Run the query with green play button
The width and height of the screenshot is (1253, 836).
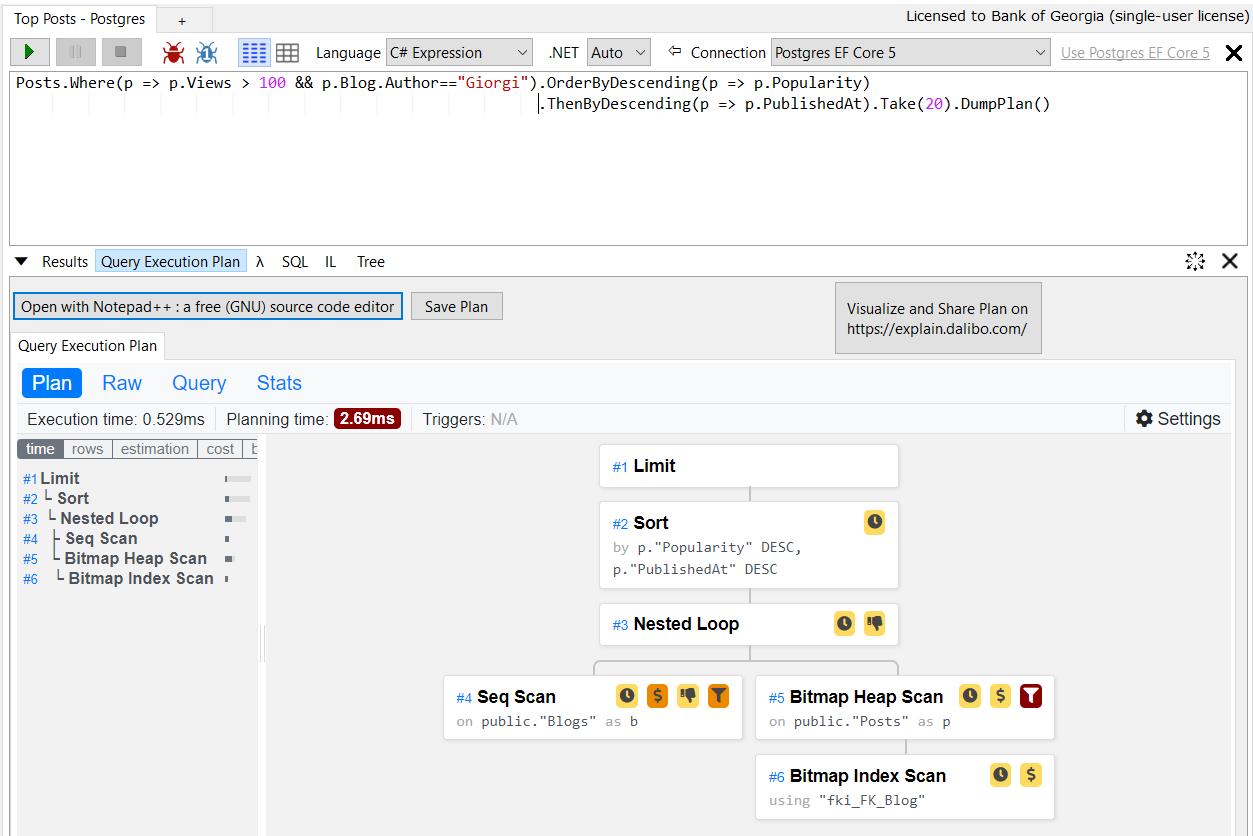tap(30, 52)
